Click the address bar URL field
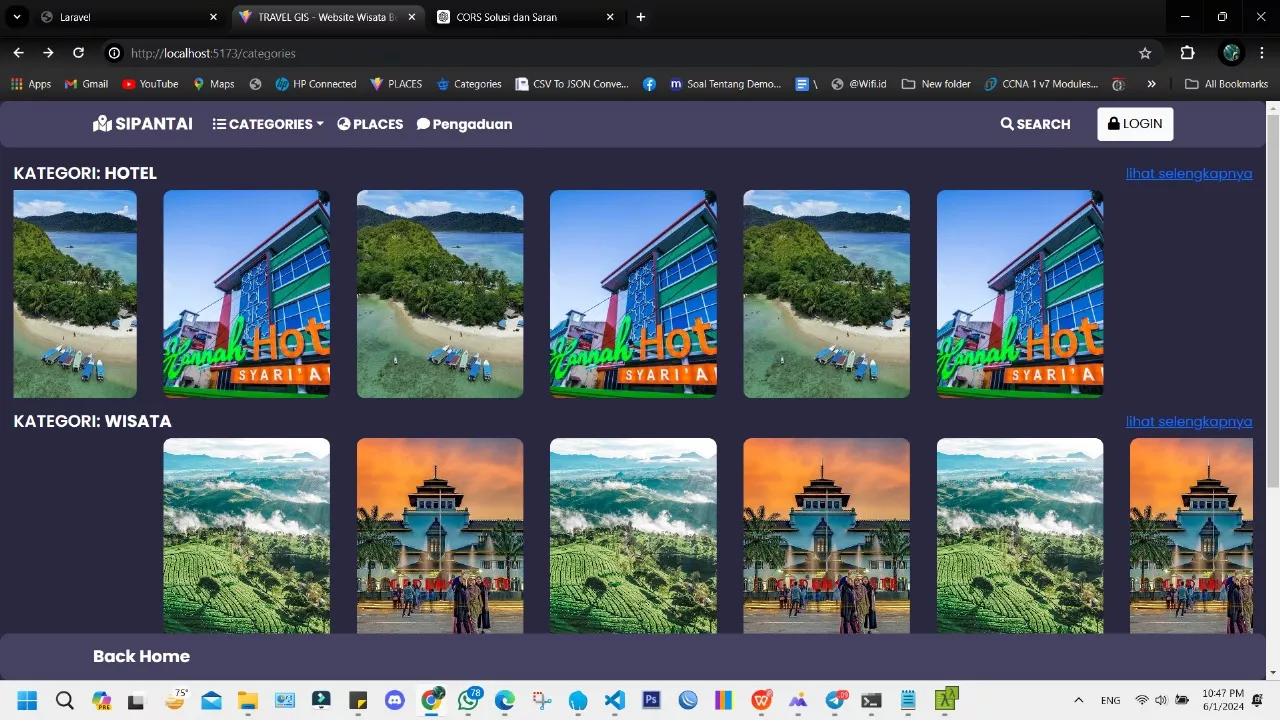The height and width of the screenshot is (720, 1280). pos(630,53)
